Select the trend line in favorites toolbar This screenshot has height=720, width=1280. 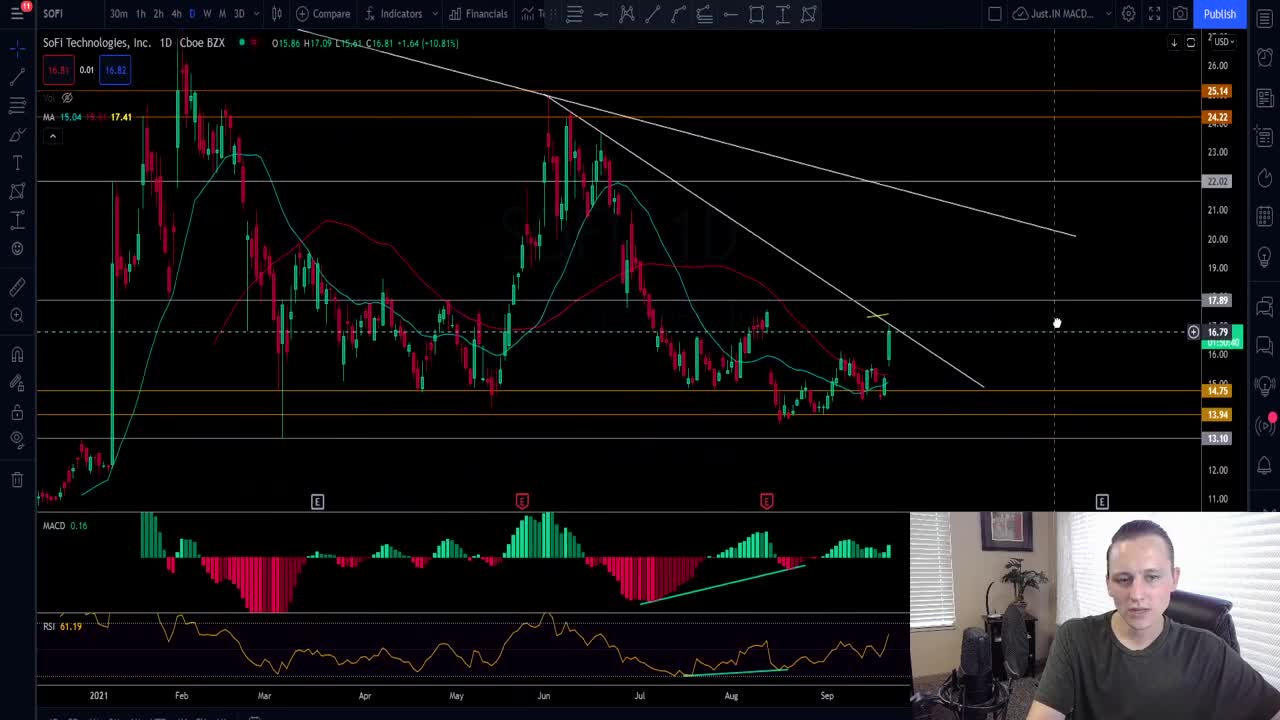coord(653,14)
